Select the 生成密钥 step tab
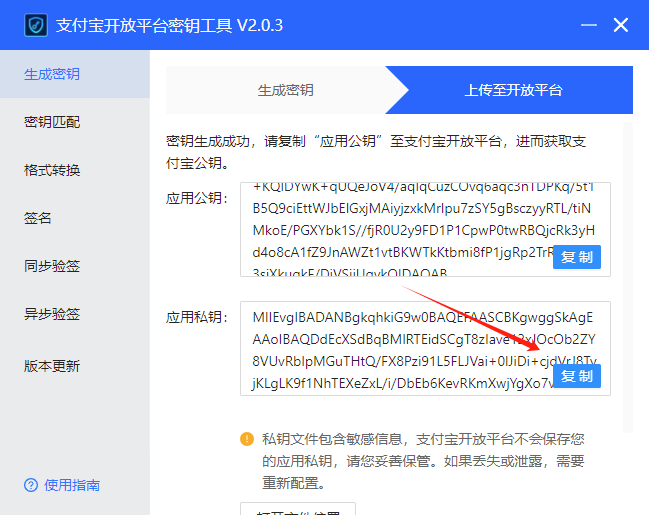 point(286,90)
